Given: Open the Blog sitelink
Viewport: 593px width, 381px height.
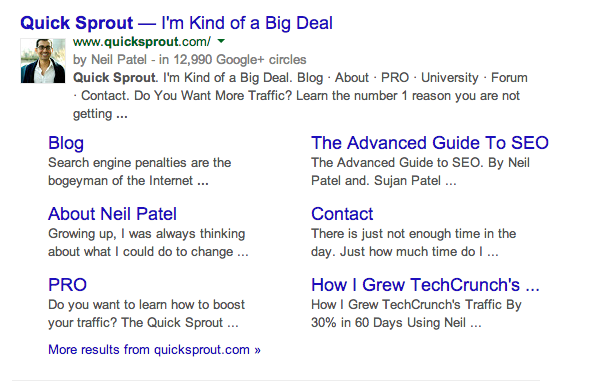Looking at the screenshot, I should coord(66,143).
